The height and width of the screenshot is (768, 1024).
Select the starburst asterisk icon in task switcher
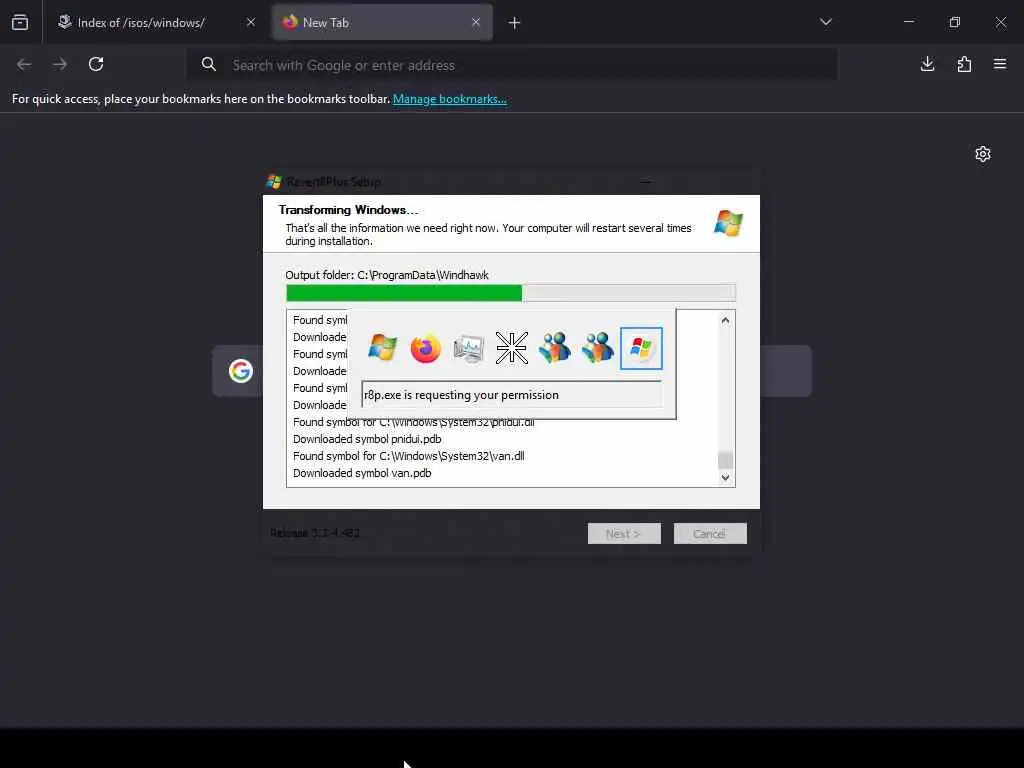tap(511, 347)
